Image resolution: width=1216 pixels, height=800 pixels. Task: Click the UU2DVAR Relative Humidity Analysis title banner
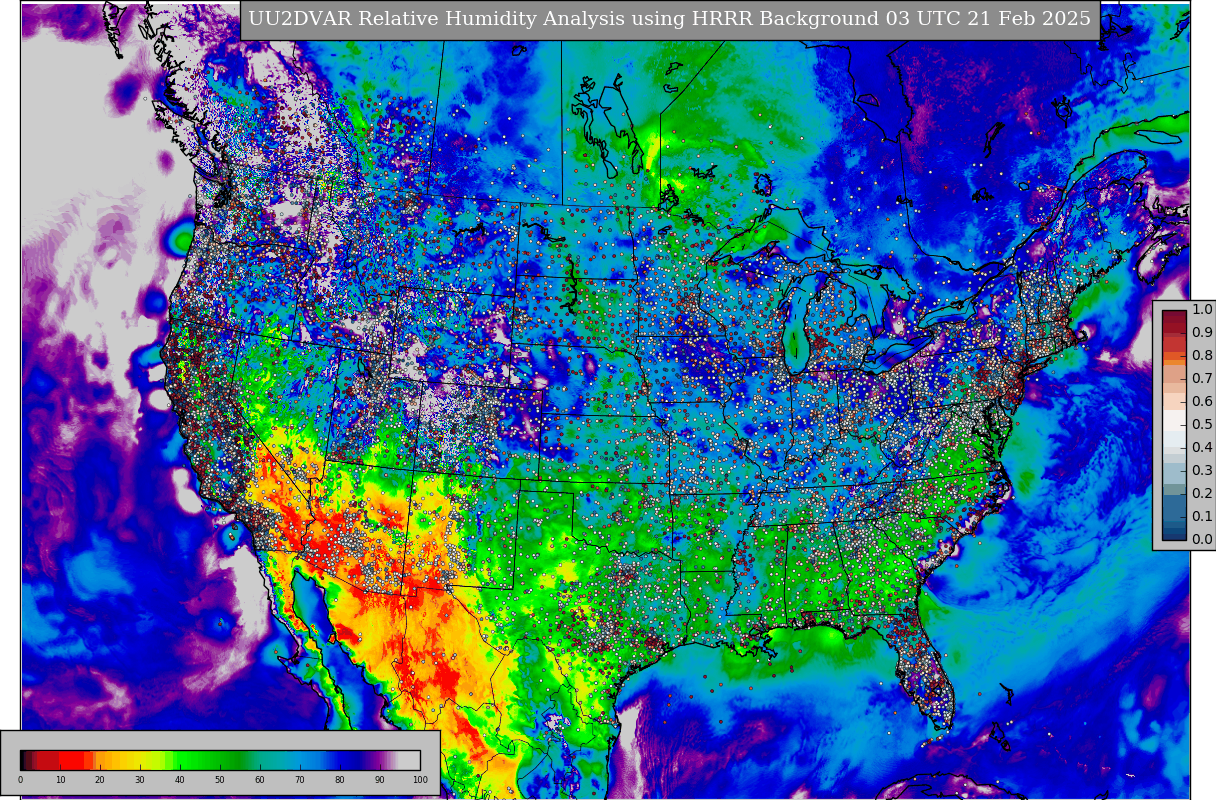click(x=670, y=20)
